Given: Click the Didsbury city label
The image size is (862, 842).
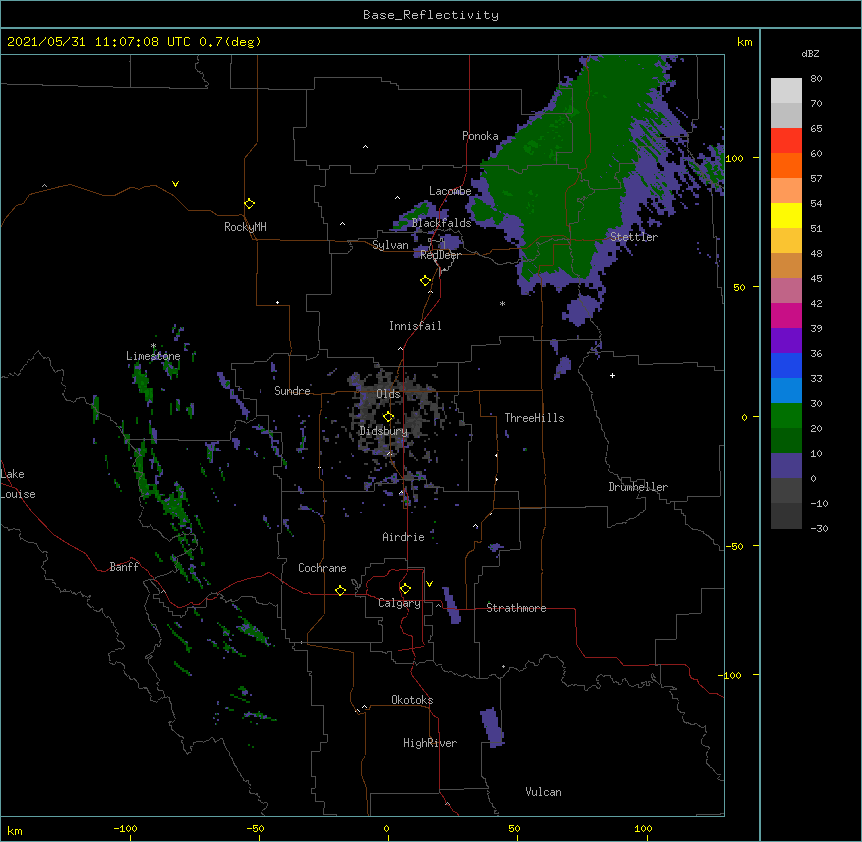Looking at the screenshot, I should click(x=384, y=431).
